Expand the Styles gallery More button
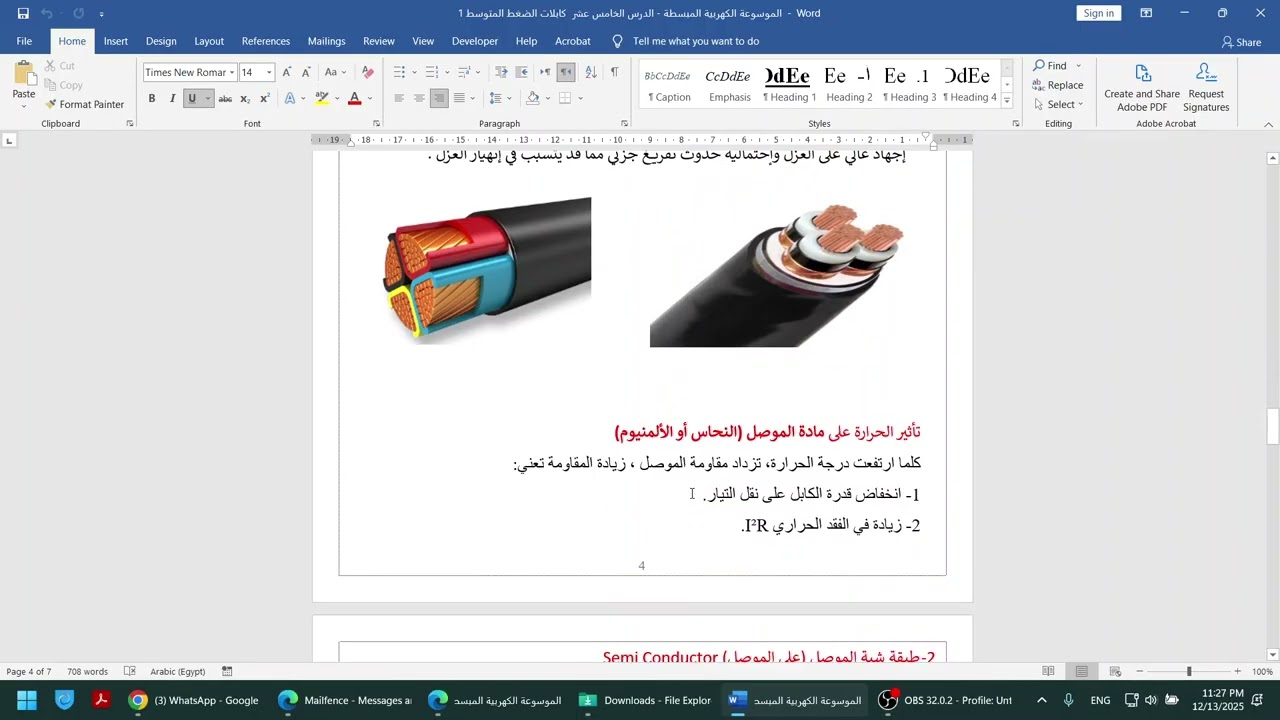 coord(1007,102)
